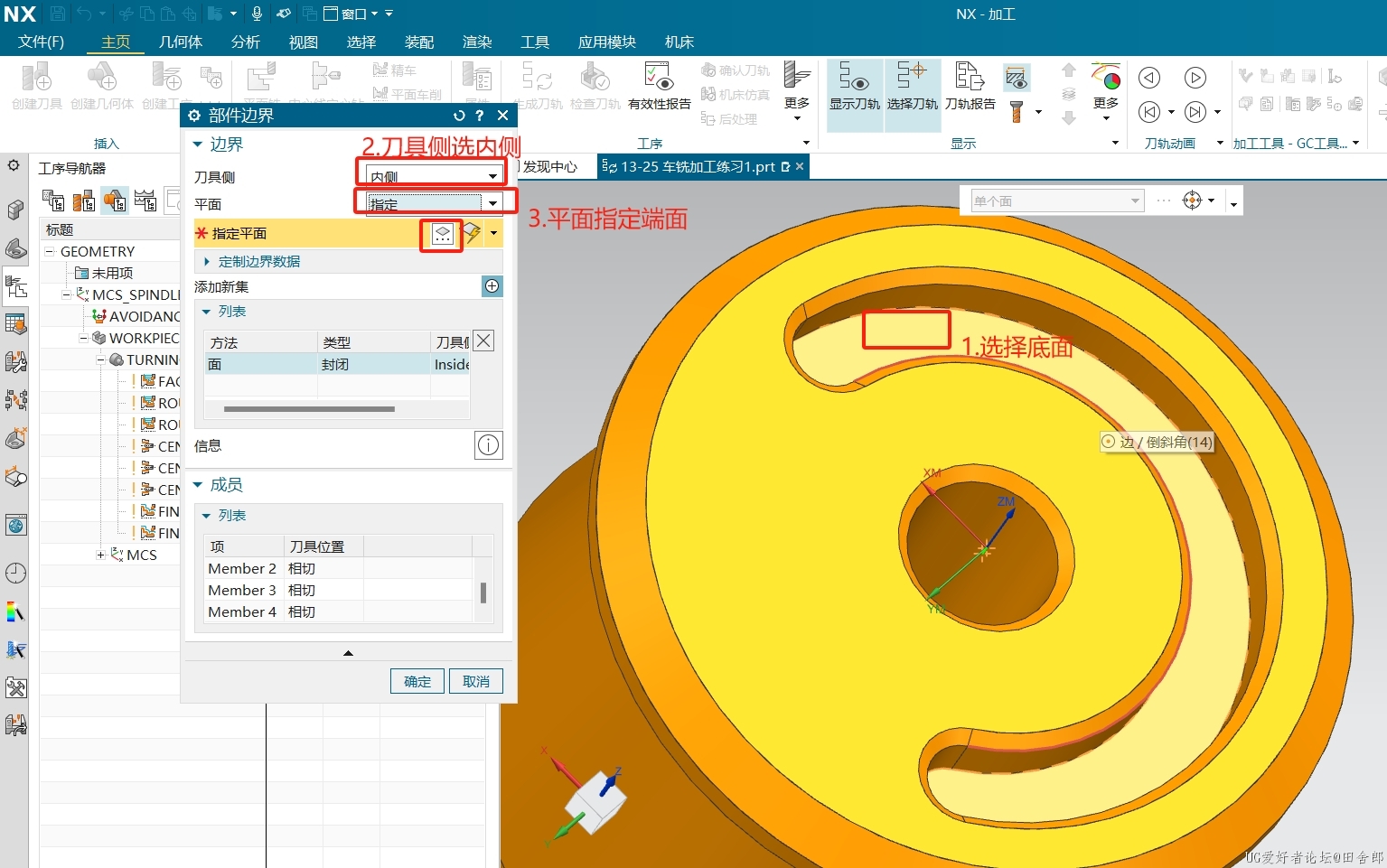Select Member 2 row
The width and height of the screenshot is (1387, 868).
[x=340, y=568]
